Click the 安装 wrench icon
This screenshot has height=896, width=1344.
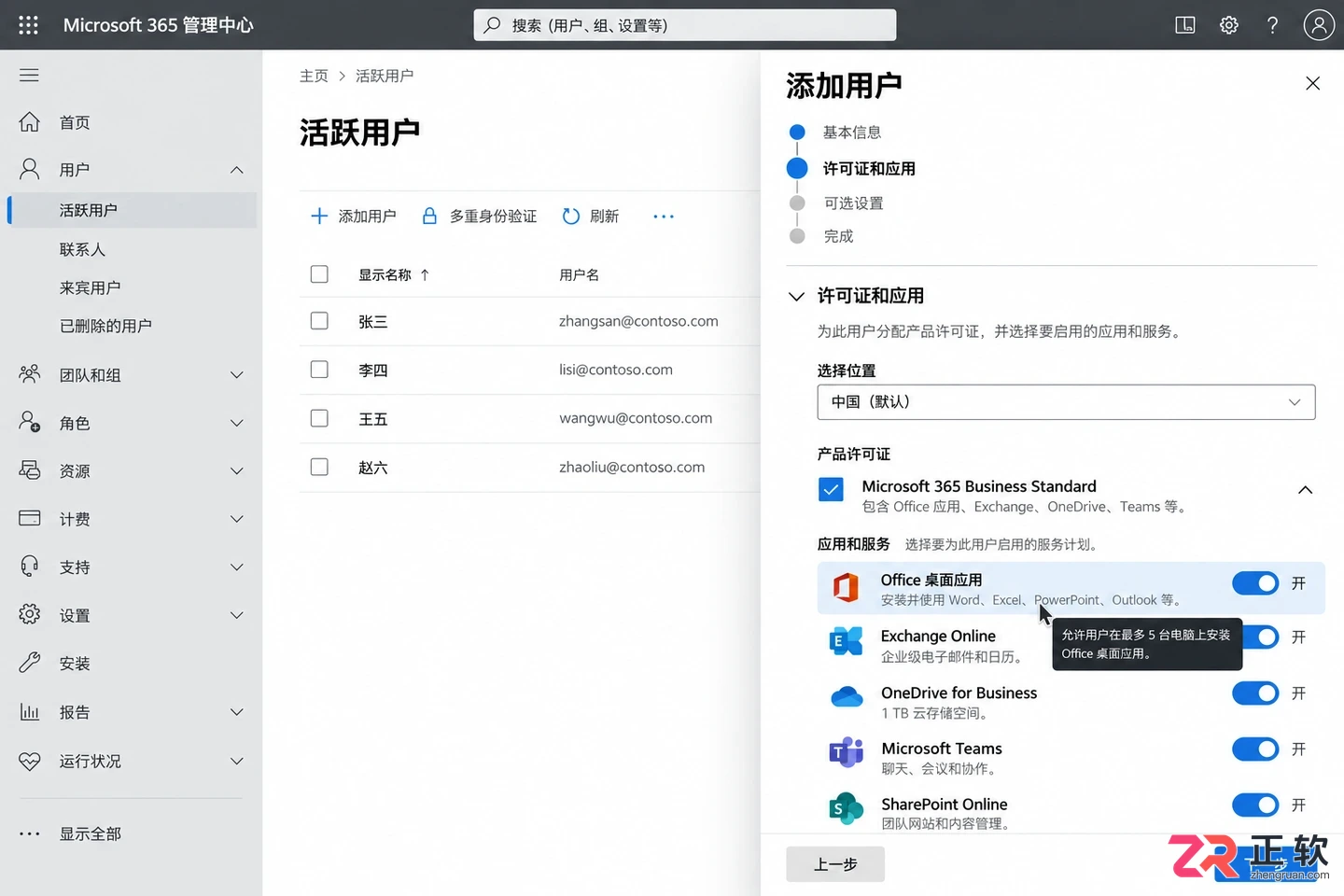point(30,663)
